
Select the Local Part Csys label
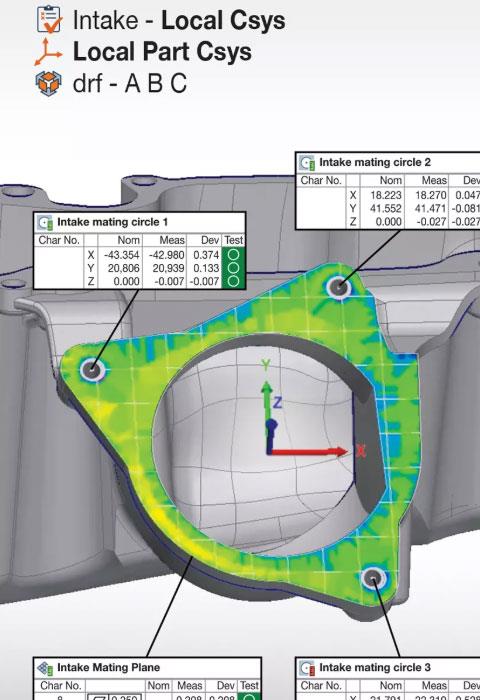coord(162,51)
